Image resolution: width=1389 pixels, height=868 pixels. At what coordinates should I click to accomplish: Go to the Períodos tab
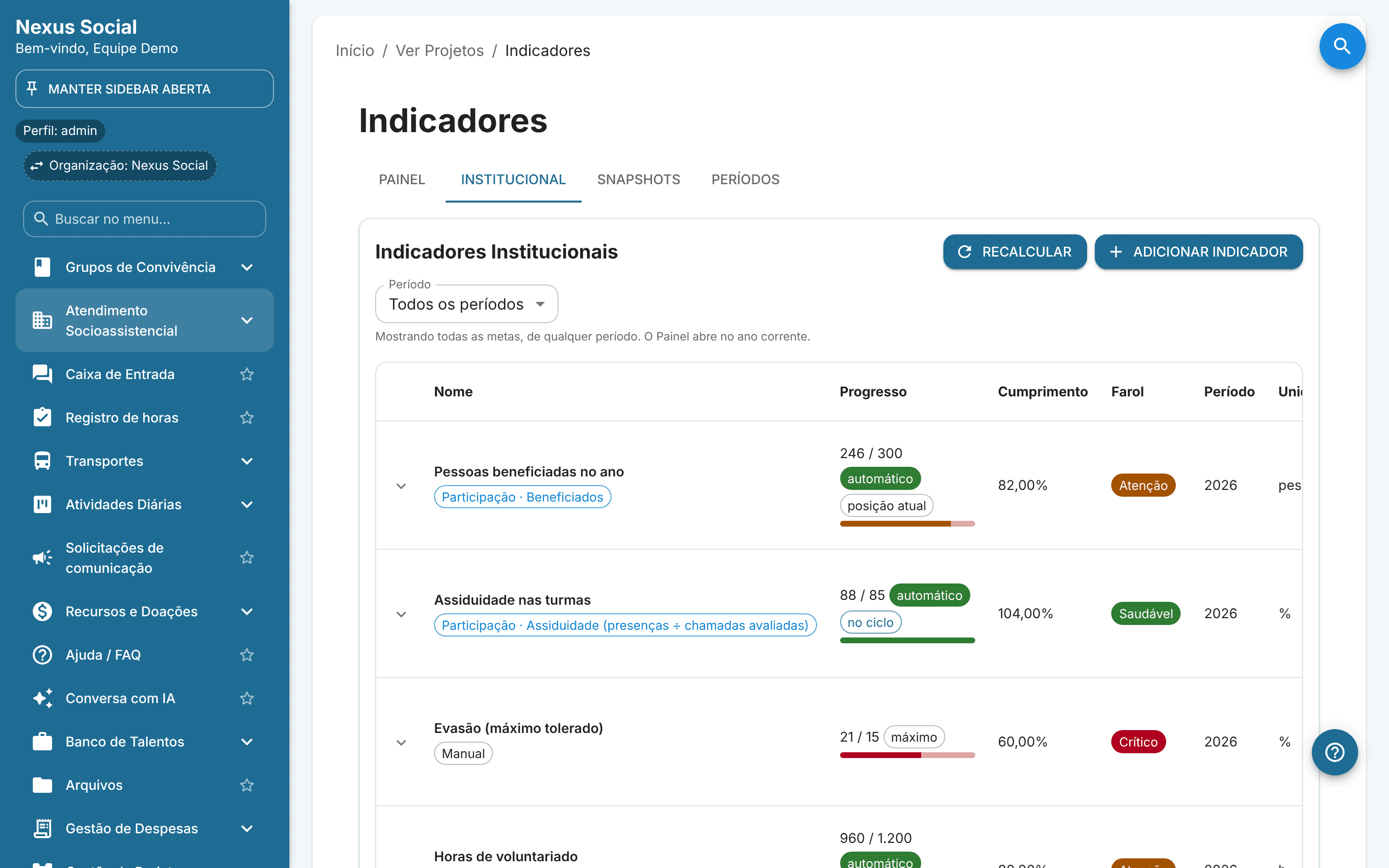745,179
